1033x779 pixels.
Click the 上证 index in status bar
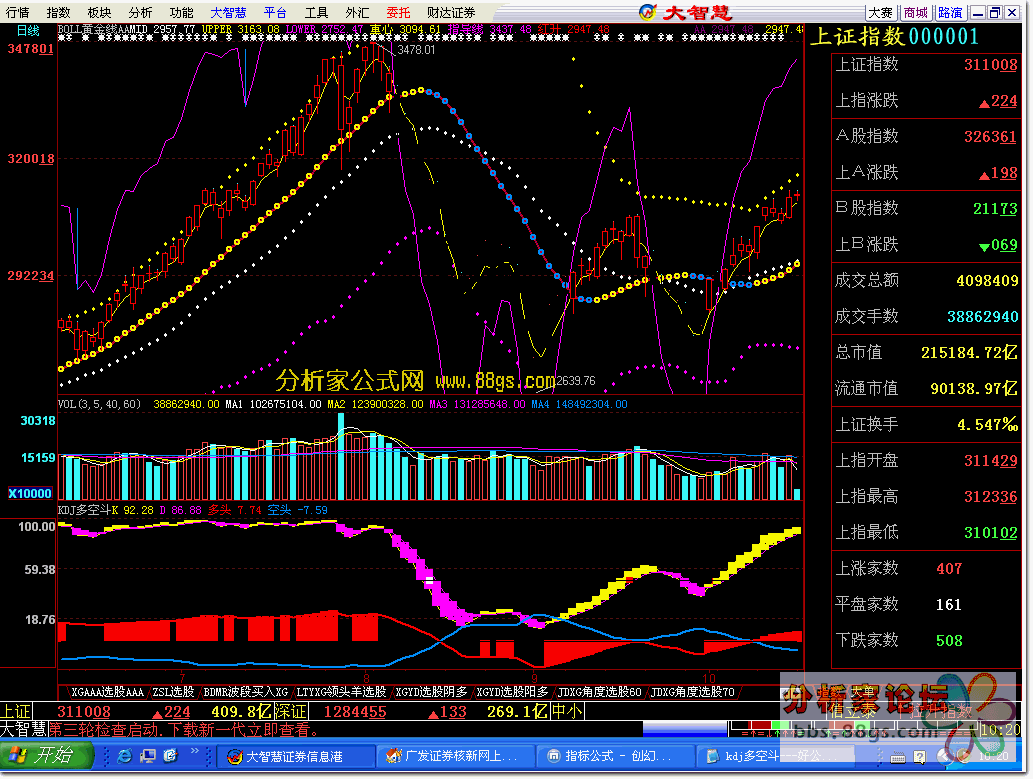click(16, 712)
